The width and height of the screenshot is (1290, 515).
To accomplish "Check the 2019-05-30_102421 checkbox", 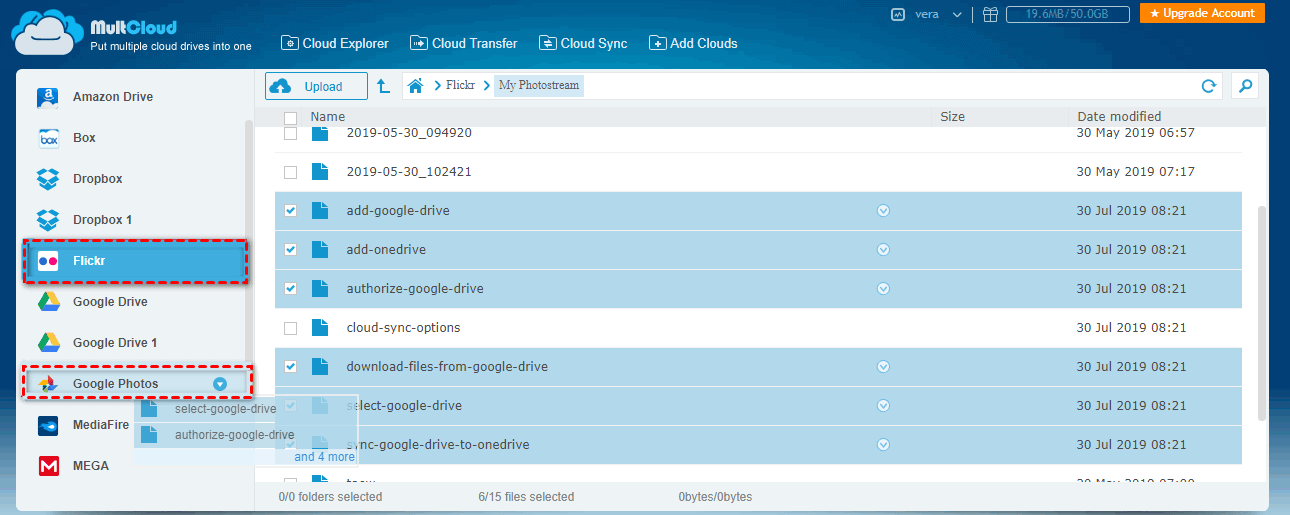I will pyautogui.click(x=291, y=172).
